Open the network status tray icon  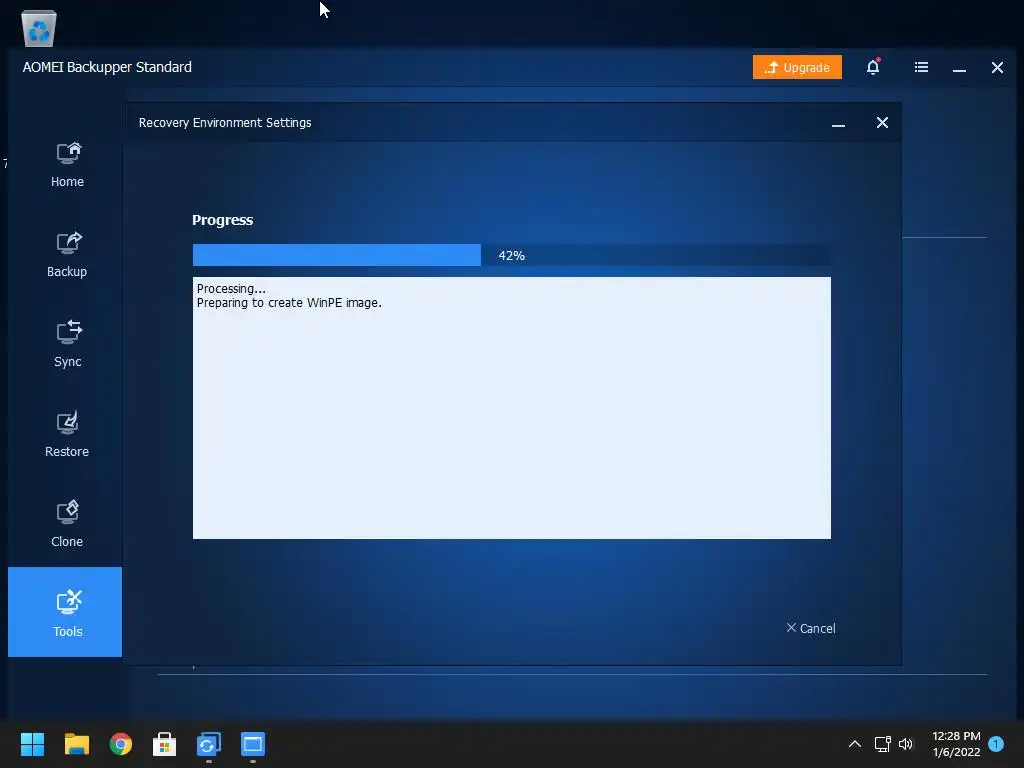882,744
